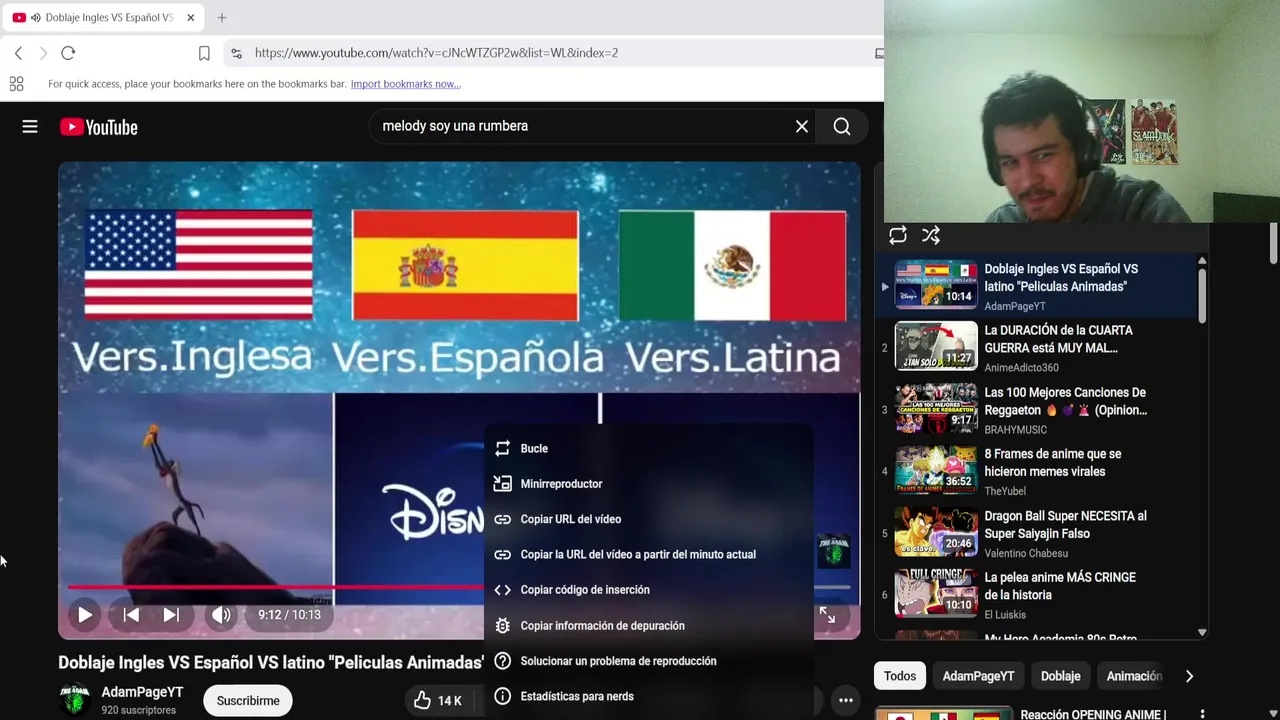Toggle playlist shuffle icon
The width and height of the screenshot is (1280, 720).
931,236
